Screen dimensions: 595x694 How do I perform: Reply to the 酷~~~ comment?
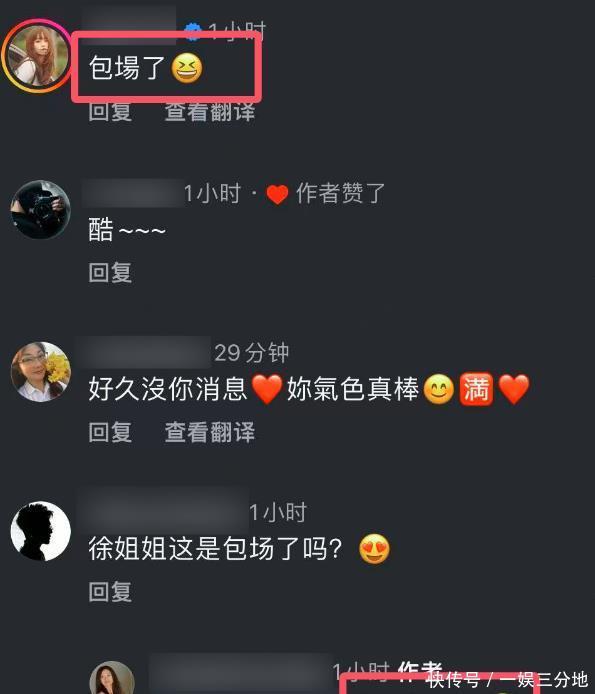point(110,272)
